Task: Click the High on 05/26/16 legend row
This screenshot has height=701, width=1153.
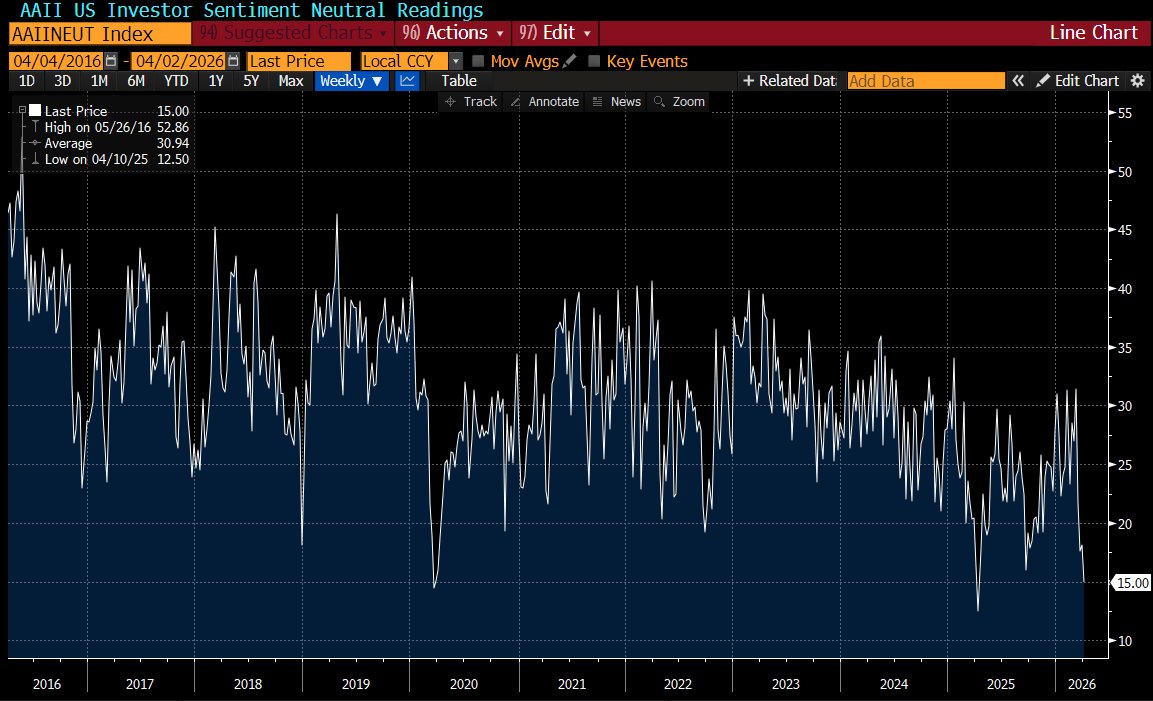Action: click(x=109, y=127)
